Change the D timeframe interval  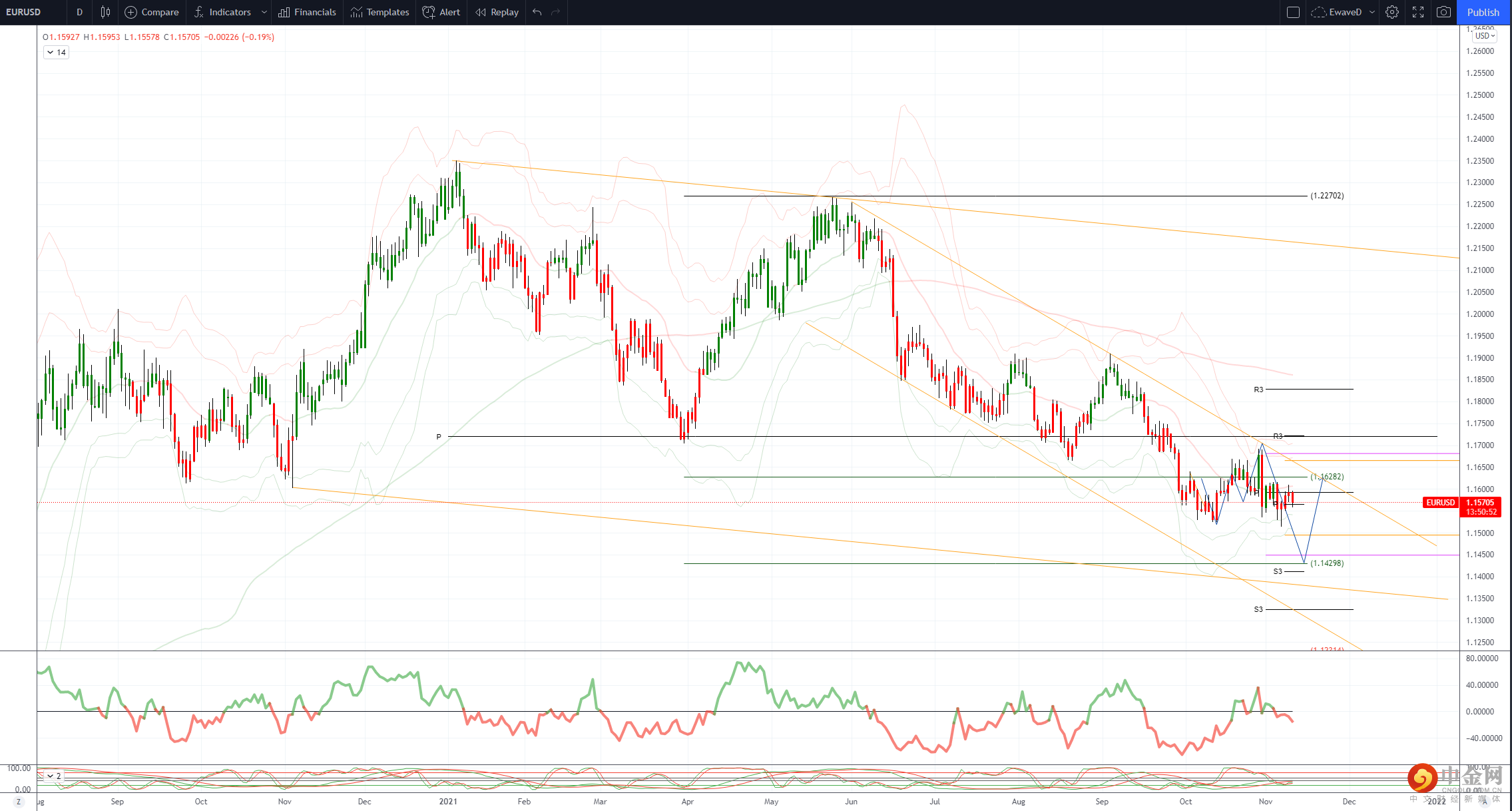pos(79,12)
